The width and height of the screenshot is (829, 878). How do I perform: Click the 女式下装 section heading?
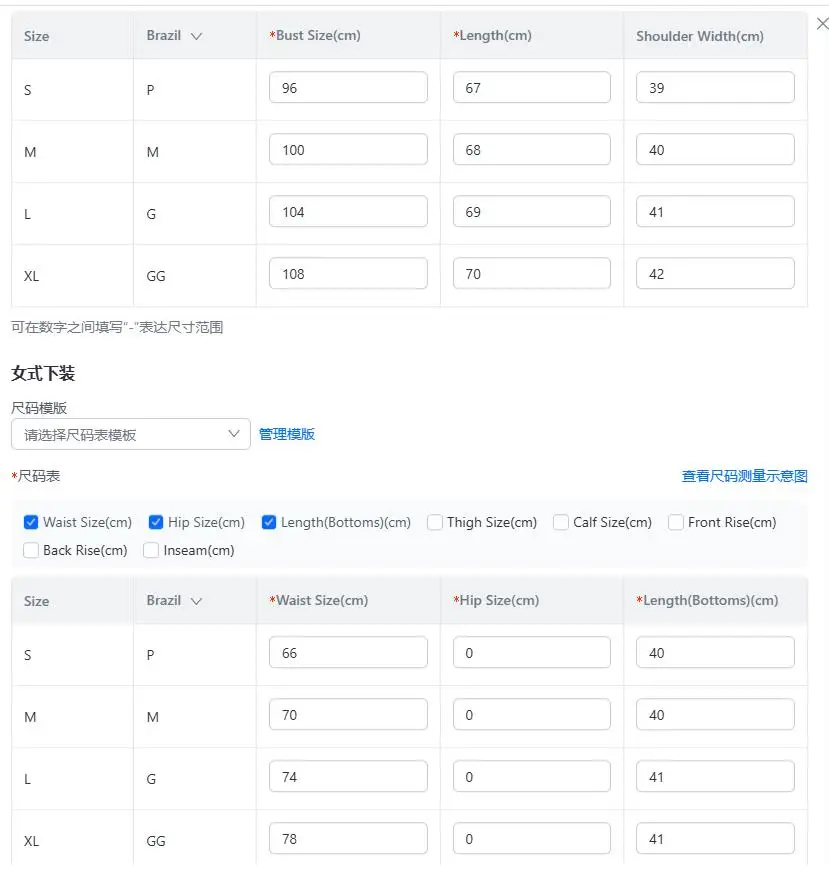pyautogui.click(x=43, y=373)
